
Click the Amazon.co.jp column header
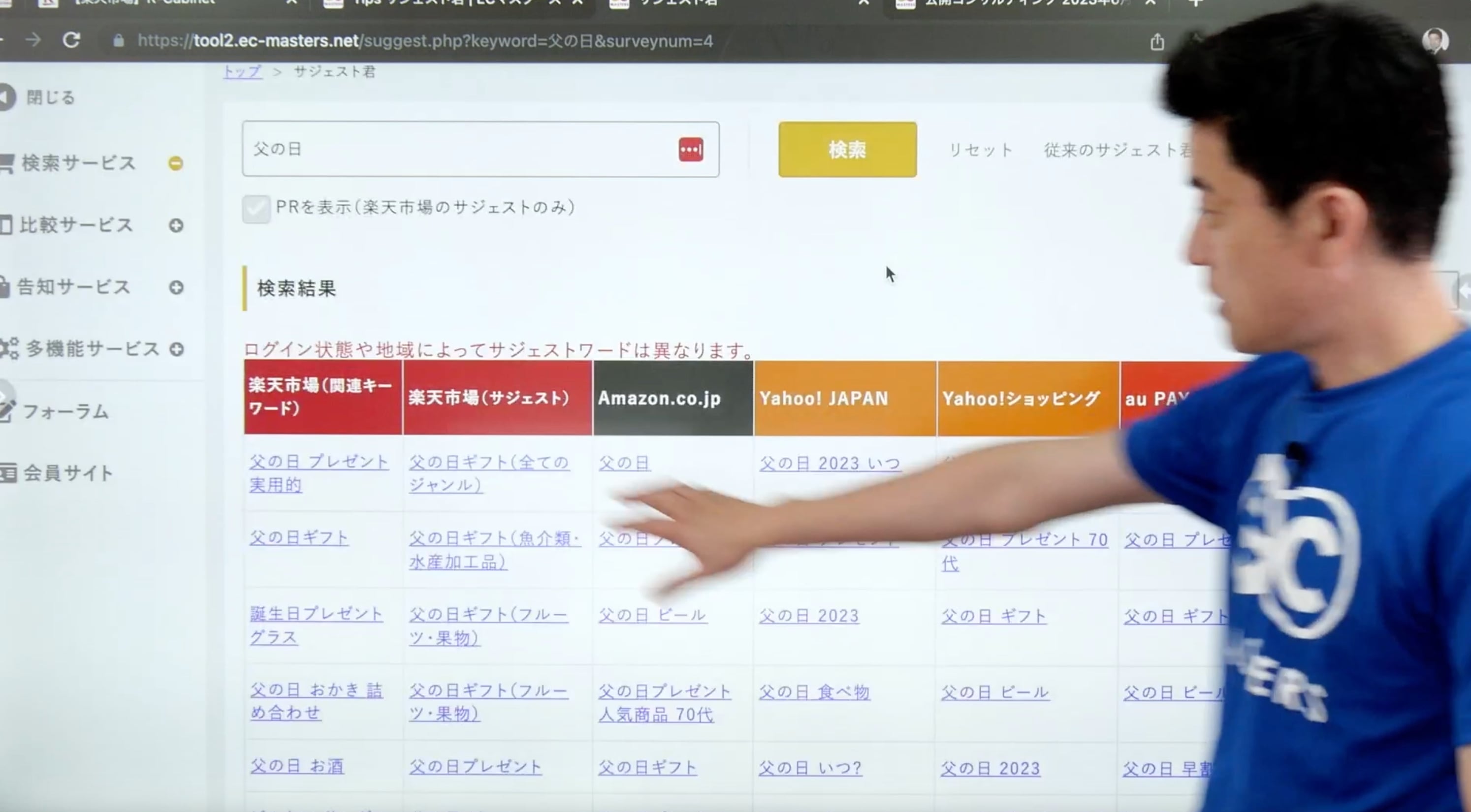pos(673,398)
